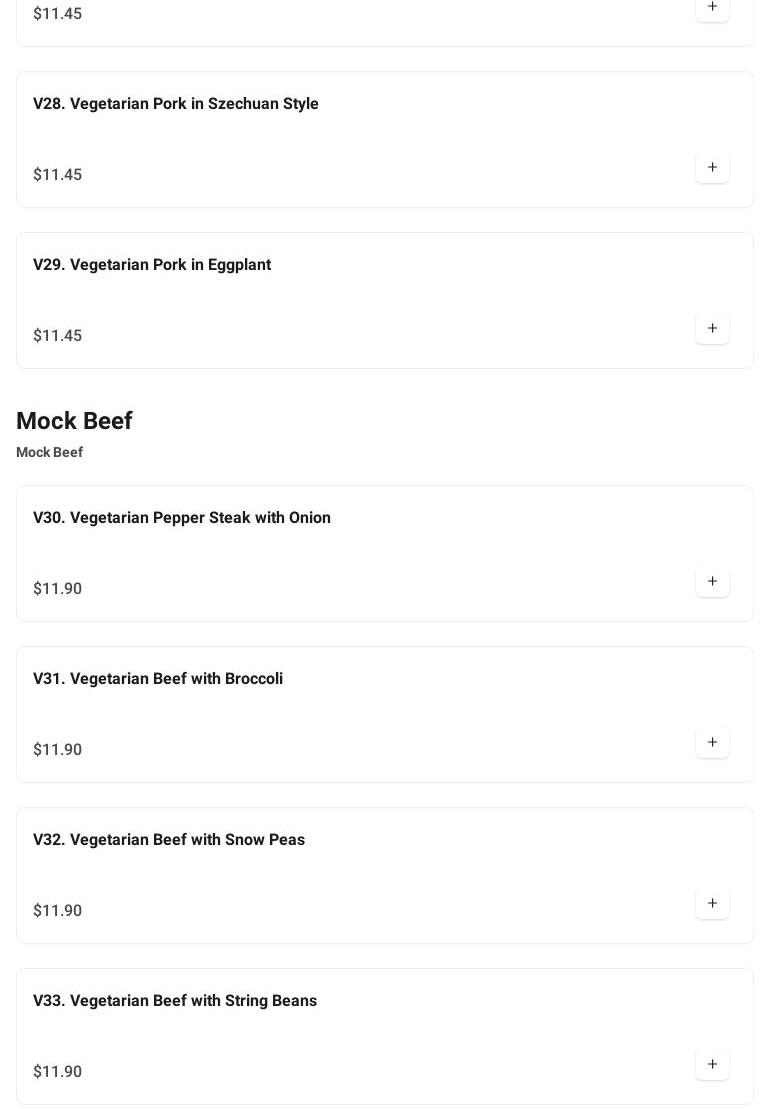The height and width of the screenshot is (1109, 770).
Task: Add V28 Vegetarian Pork in Szechuan Style with plus icon
Action: pyautogui.click(x=712, y=167)
